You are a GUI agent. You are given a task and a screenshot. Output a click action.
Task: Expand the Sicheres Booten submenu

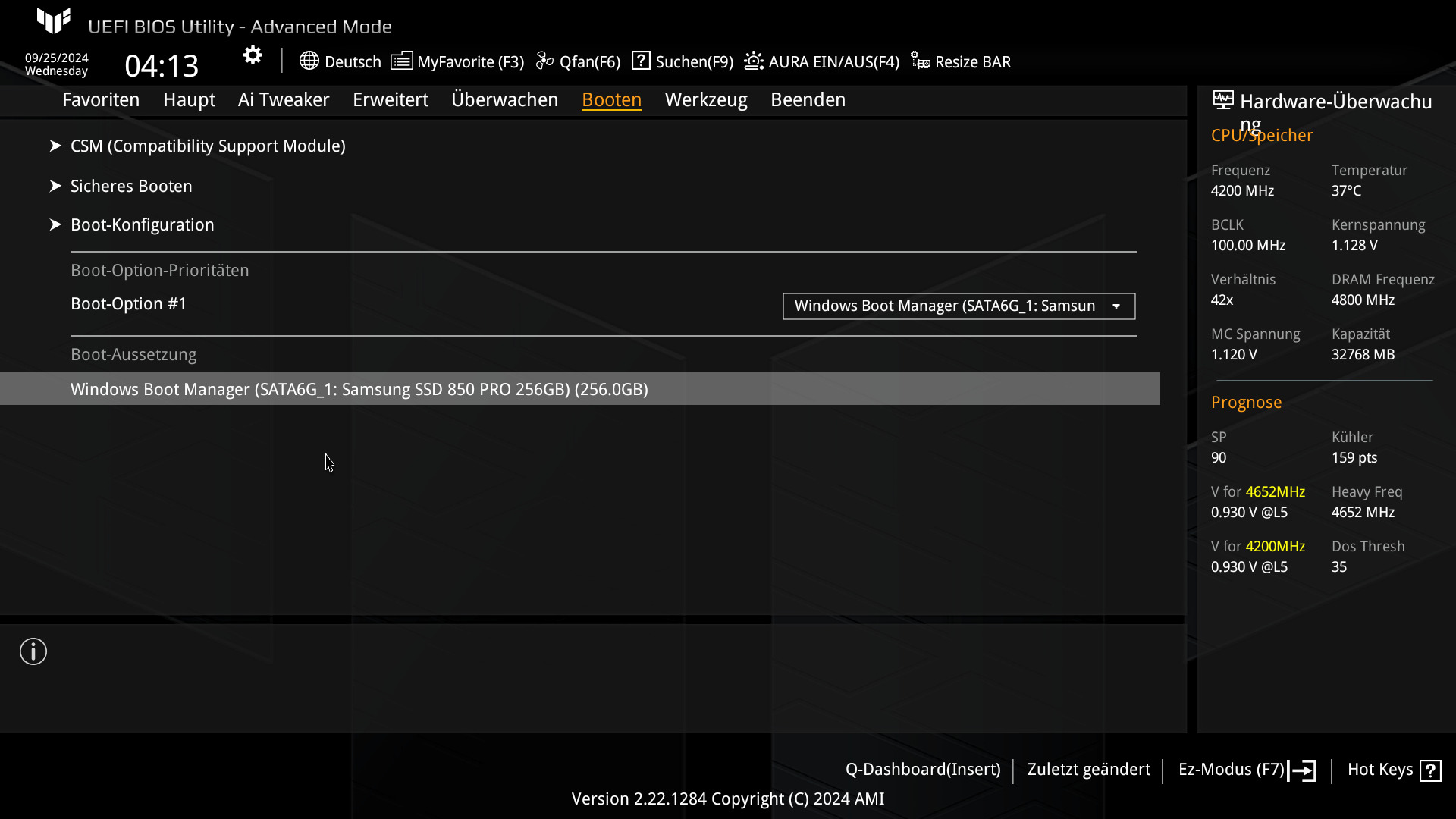click(x=131, y=186)
